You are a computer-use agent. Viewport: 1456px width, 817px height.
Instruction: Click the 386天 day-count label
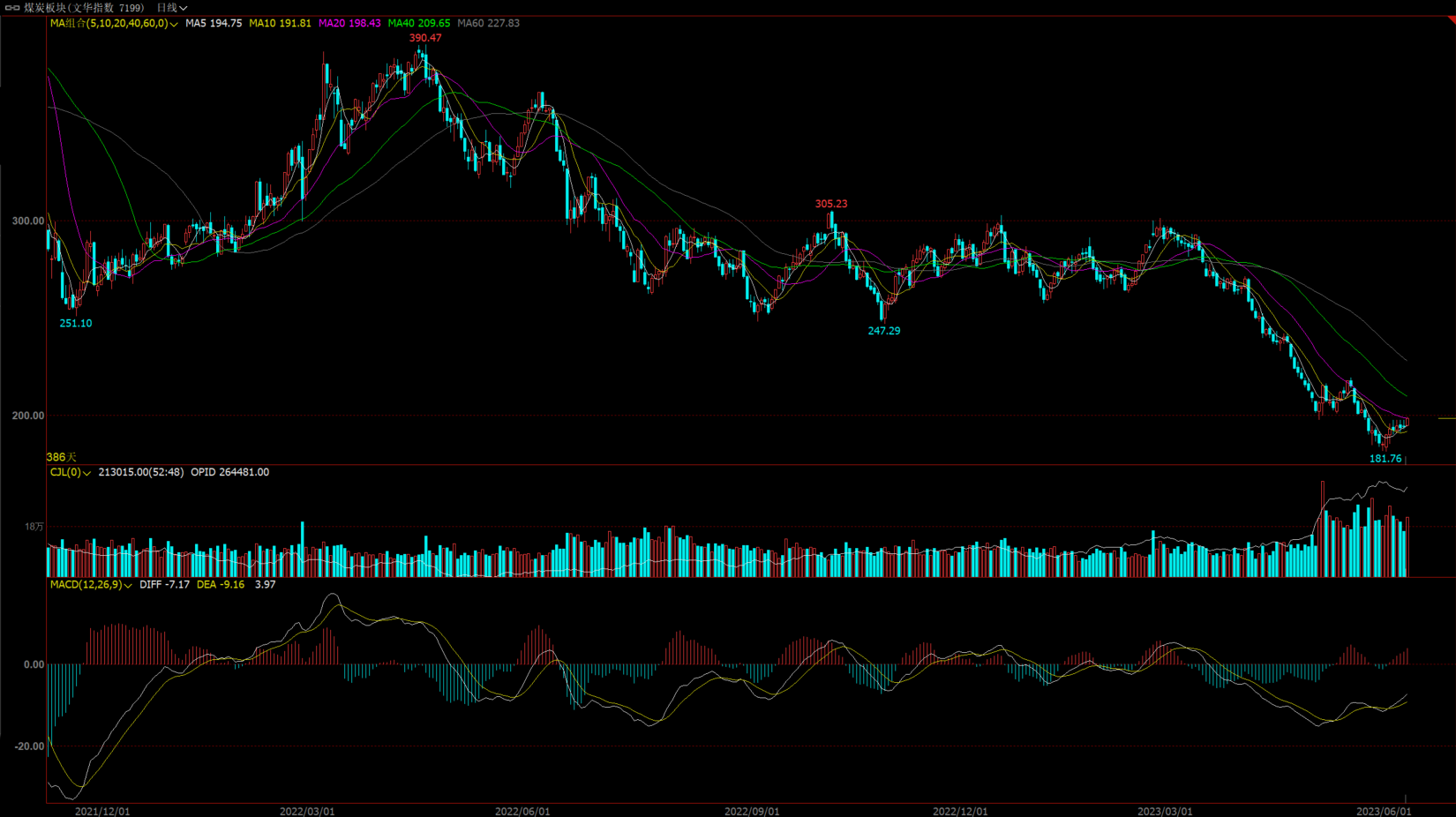62,458
